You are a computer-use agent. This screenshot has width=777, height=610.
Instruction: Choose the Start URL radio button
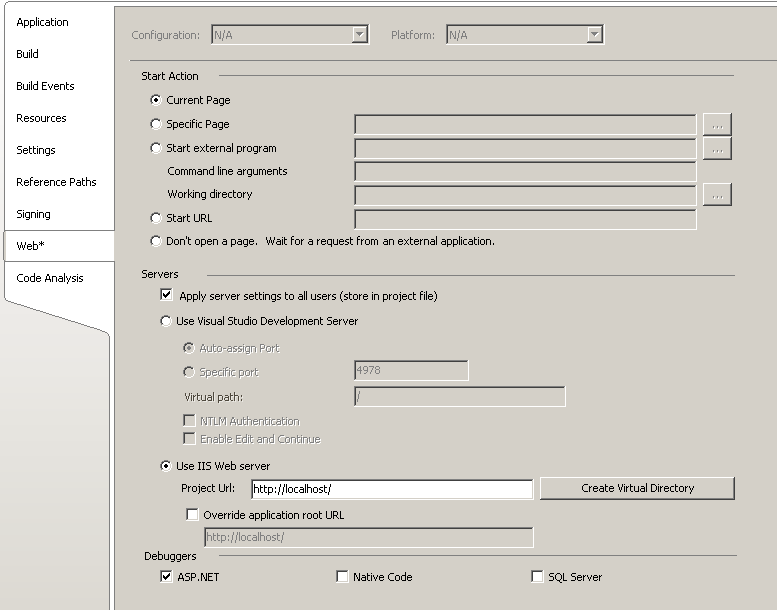pyautogui.click(x=156, y=218)
